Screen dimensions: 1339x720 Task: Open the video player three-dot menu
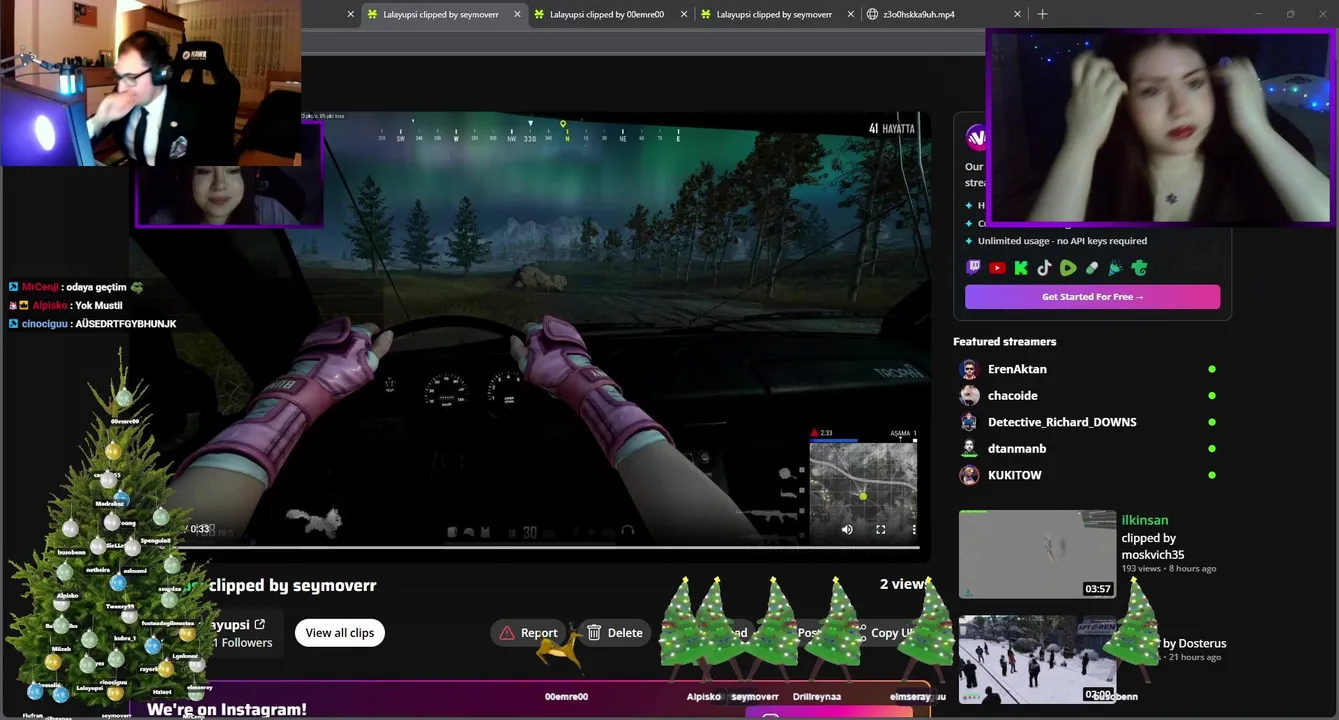914,530
